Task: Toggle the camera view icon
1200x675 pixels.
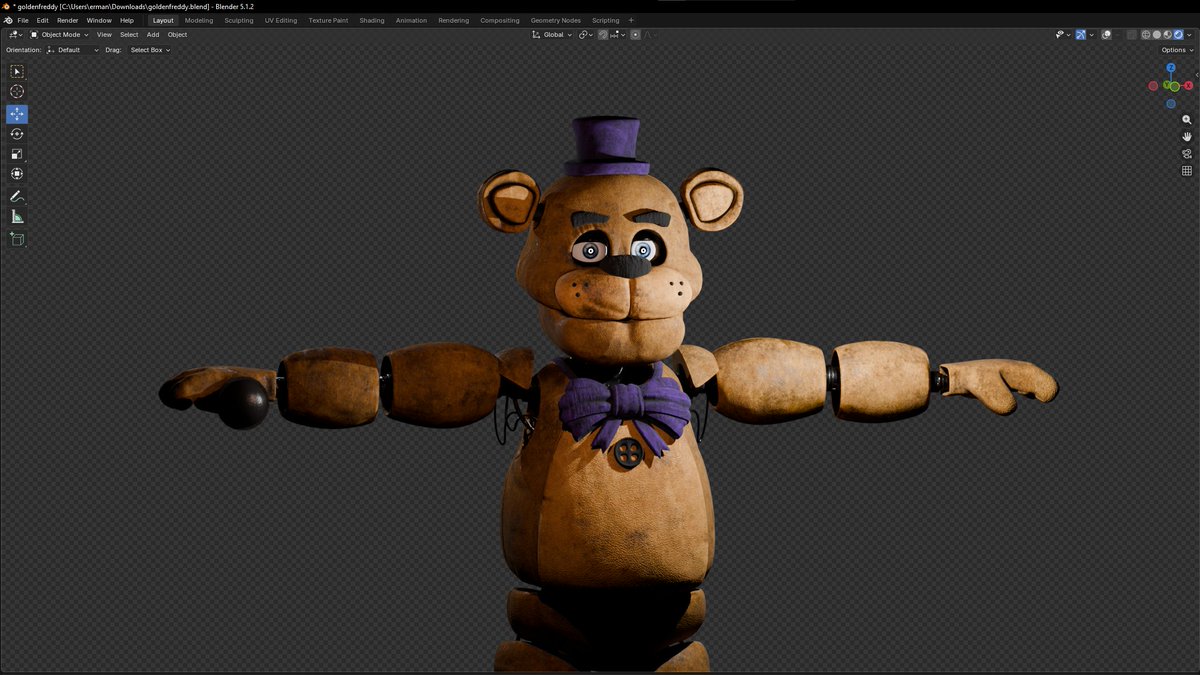Action: (1187, 153)
